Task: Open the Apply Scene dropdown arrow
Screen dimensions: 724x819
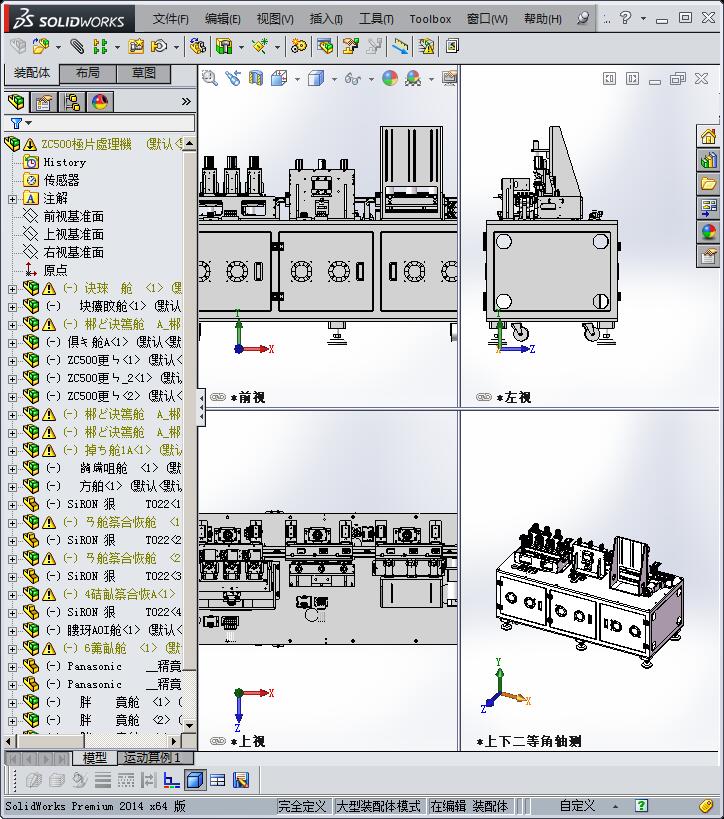Action: click(431, 79)
